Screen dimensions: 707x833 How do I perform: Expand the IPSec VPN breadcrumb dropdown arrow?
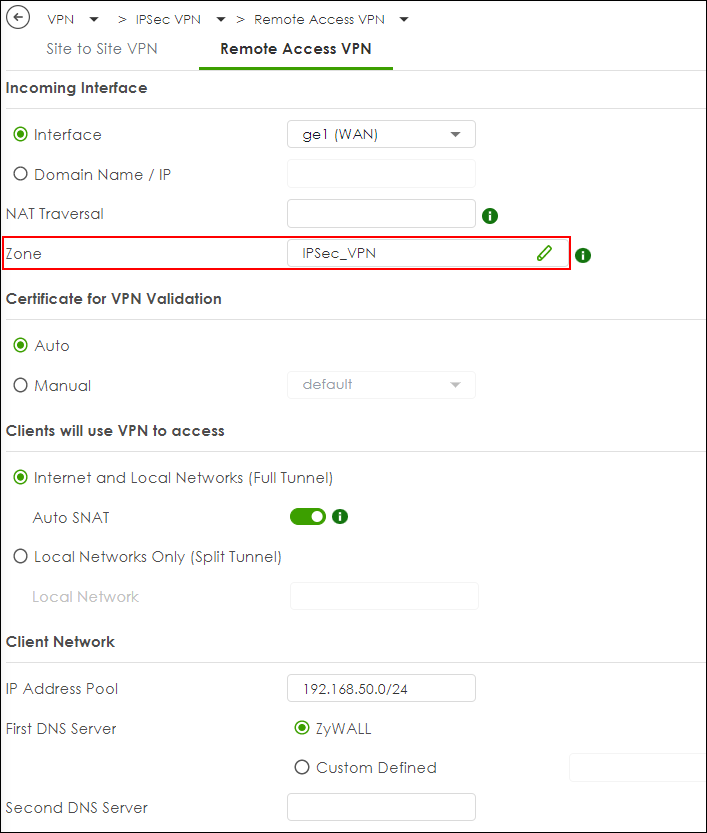click(x=221, y=20)
